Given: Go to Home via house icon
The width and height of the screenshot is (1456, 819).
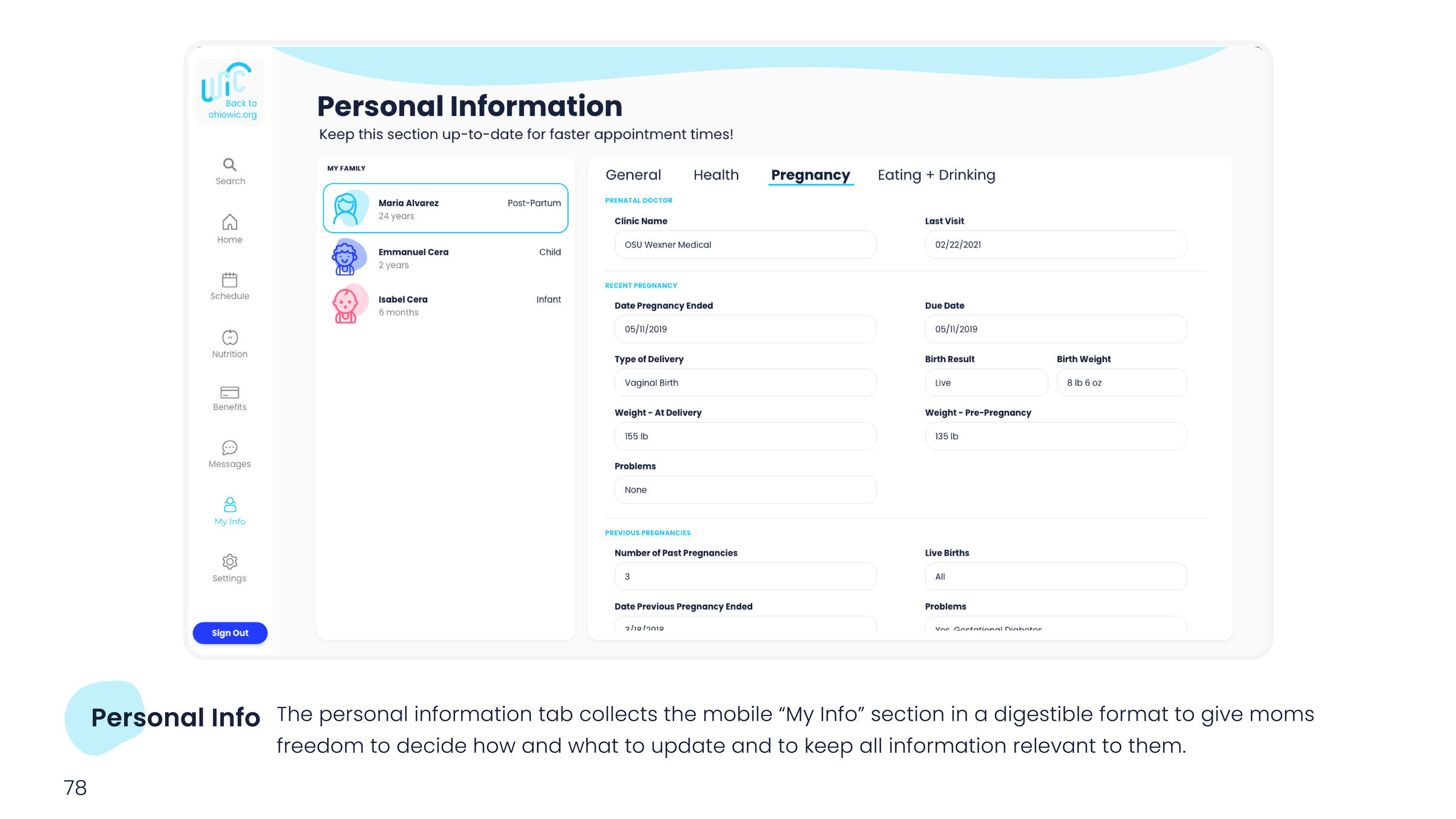Looking at the screenshot, I should point(229,223).
